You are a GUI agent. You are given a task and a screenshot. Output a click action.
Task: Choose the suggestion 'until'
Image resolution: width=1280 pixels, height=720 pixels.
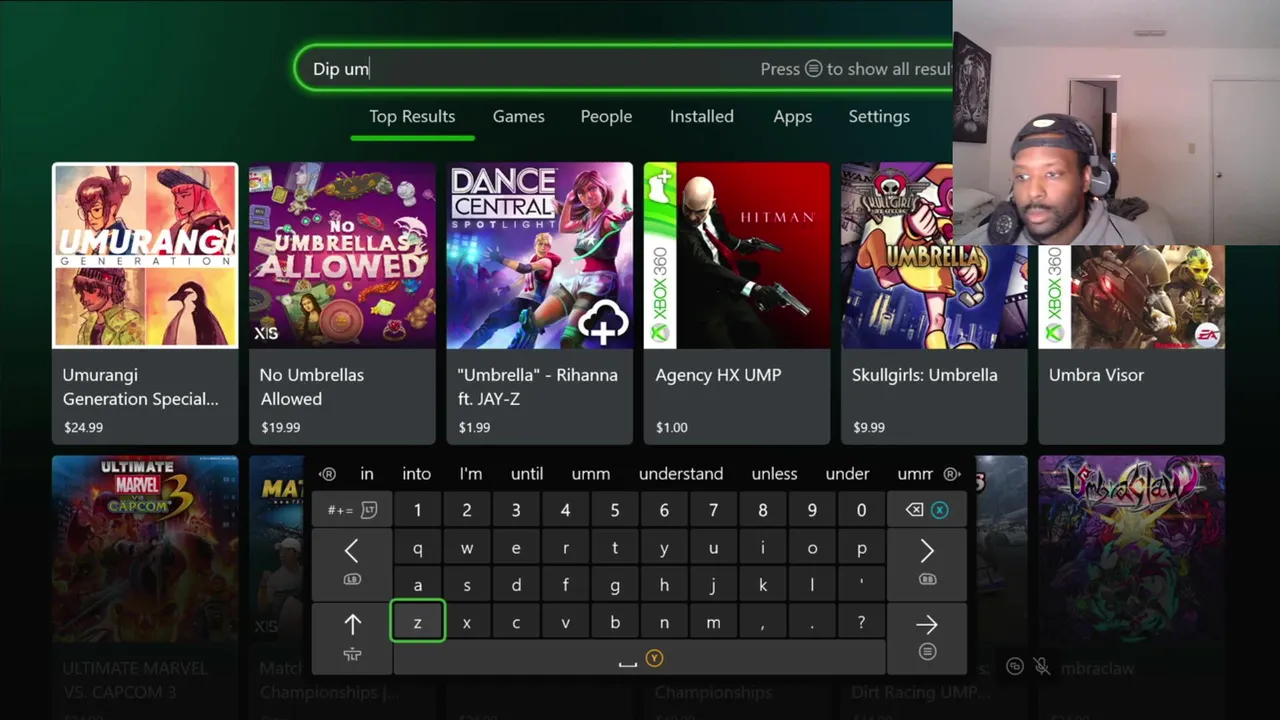click(x=527, y=474)
